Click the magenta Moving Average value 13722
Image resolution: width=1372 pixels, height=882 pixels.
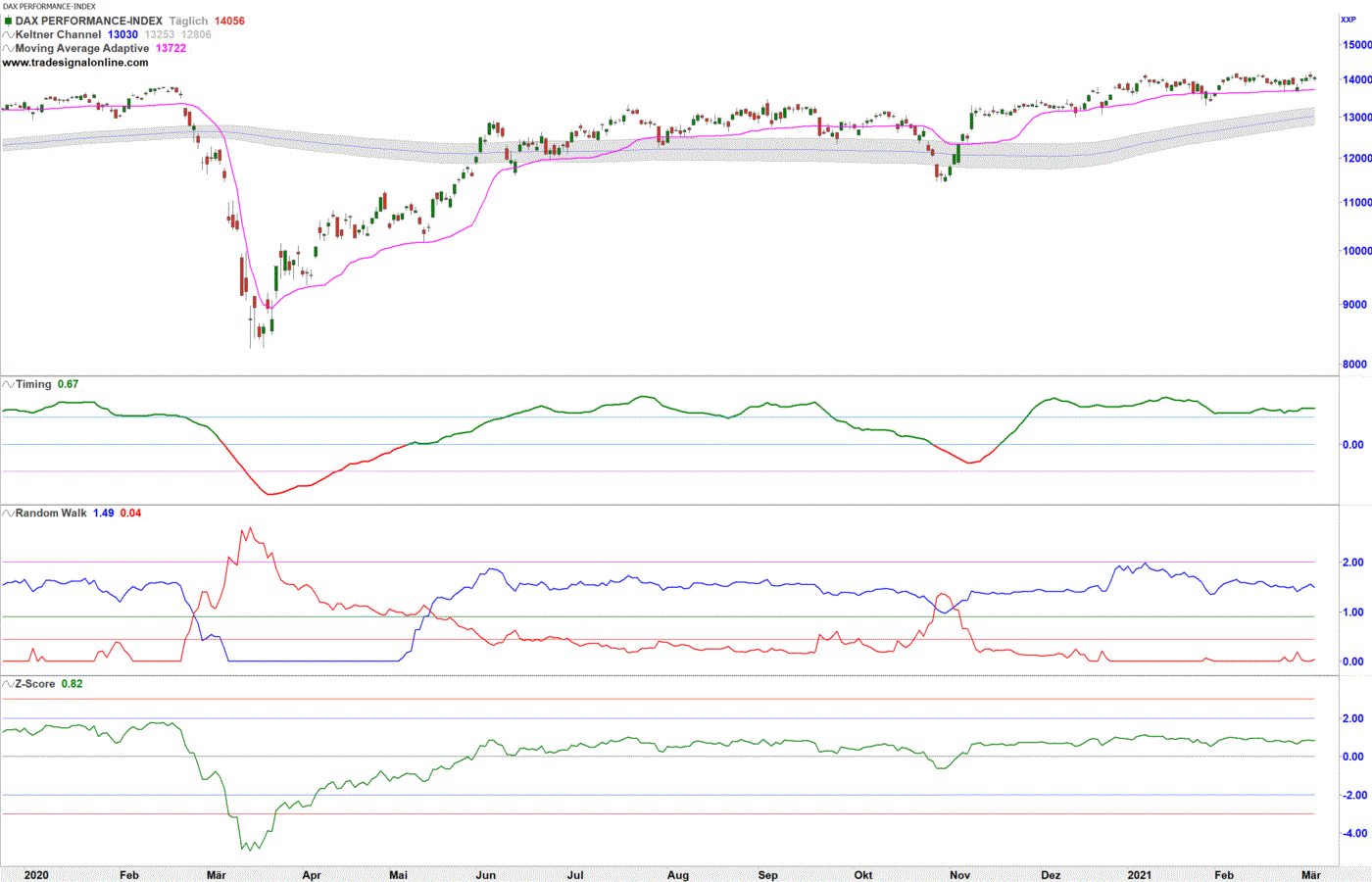[x=171, y=49]
